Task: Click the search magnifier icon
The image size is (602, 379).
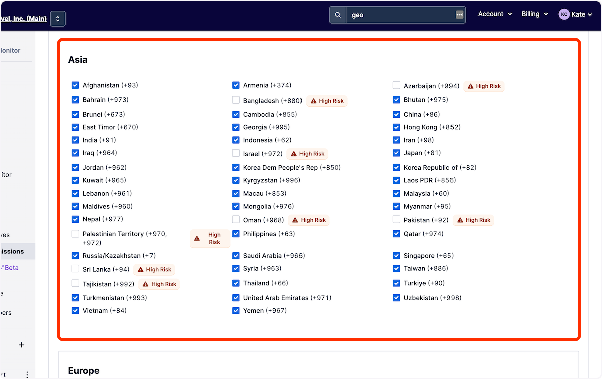Action: [x=337, y=15]
